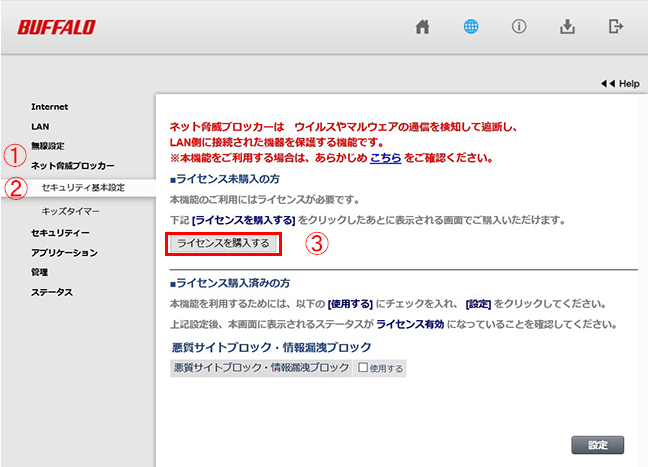This screenshot has width=650, height=467.
Task: Enable the 使用する checkbox
Action: (x=364, y=369)
